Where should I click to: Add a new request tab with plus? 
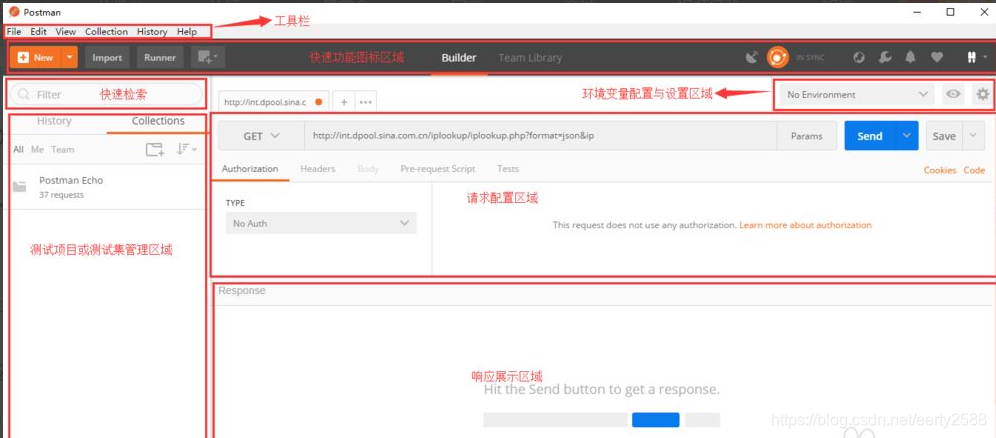point(343,102)
